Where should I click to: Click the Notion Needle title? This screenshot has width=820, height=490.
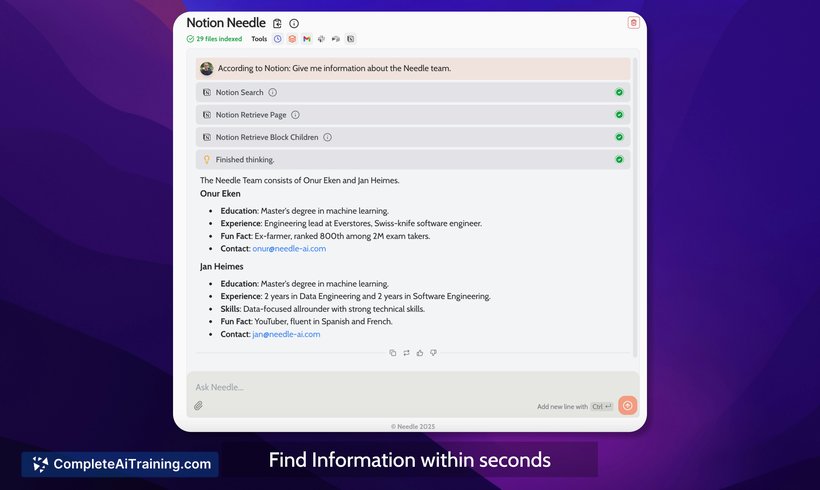click(226, 23)
